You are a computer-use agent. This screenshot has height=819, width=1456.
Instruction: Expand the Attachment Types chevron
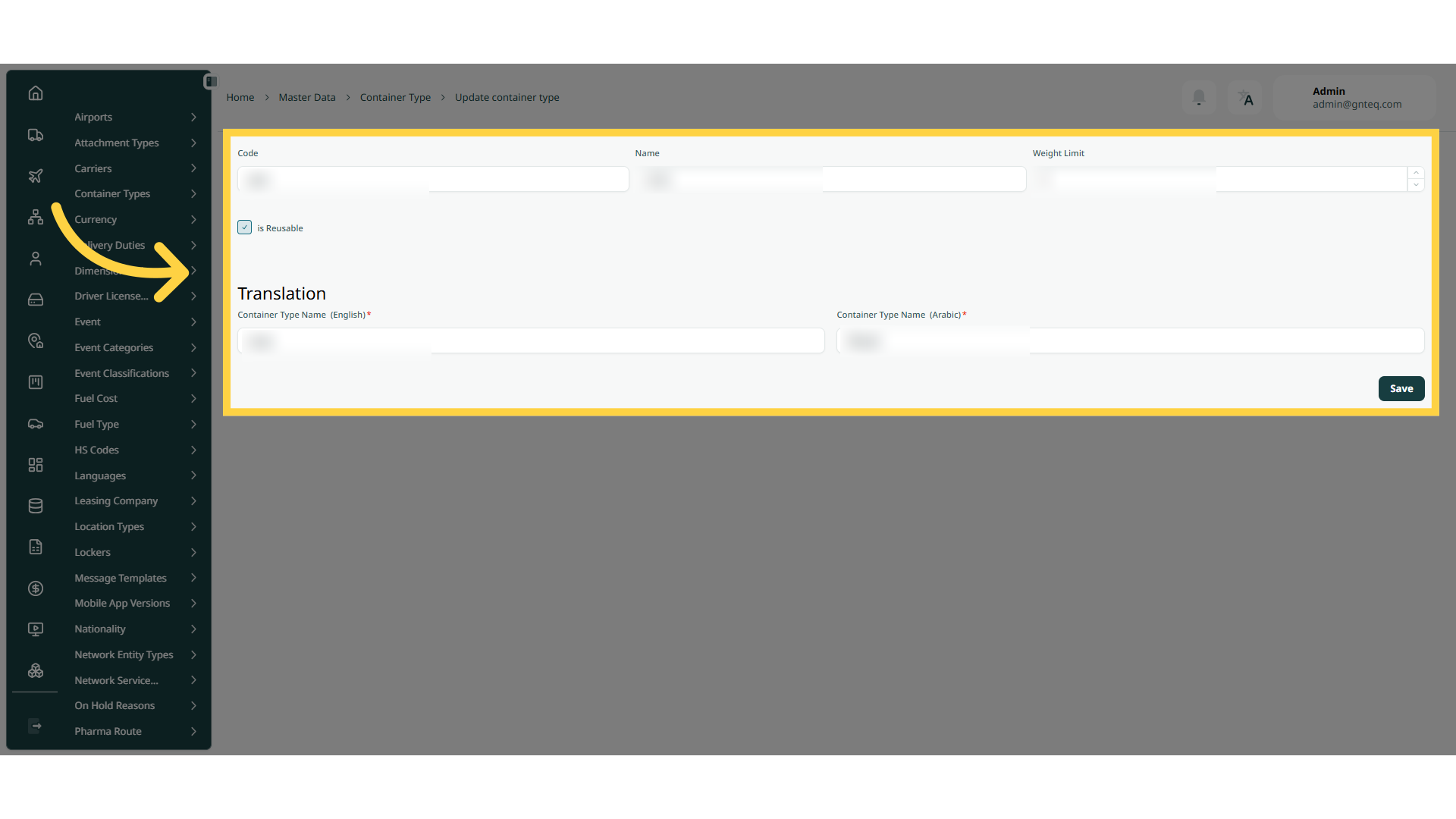[x=194, y=143]
